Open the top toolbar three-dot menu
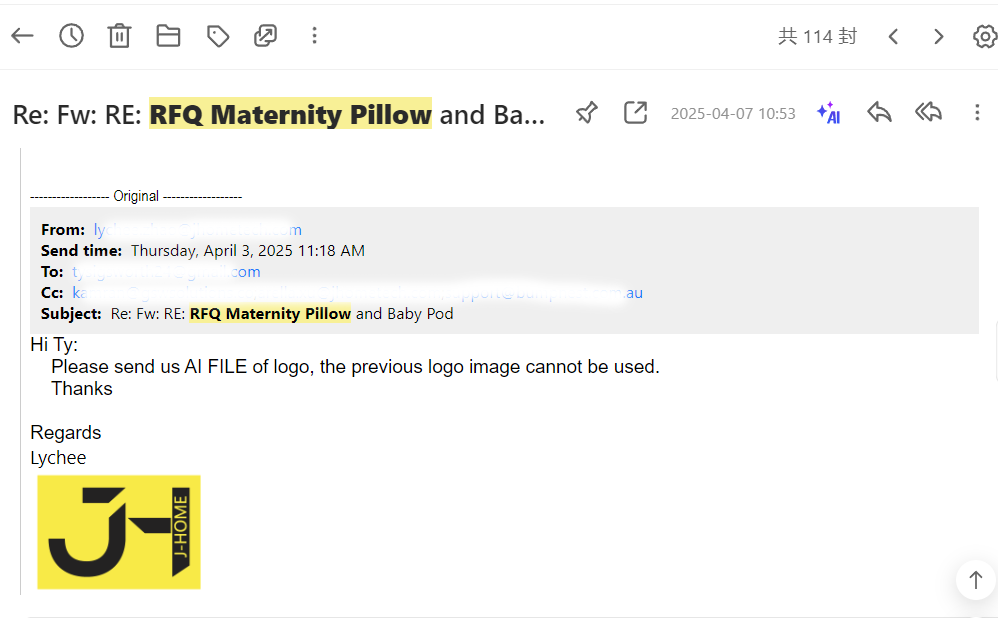The height and width of the screenshot is (618, 998). 314,36
